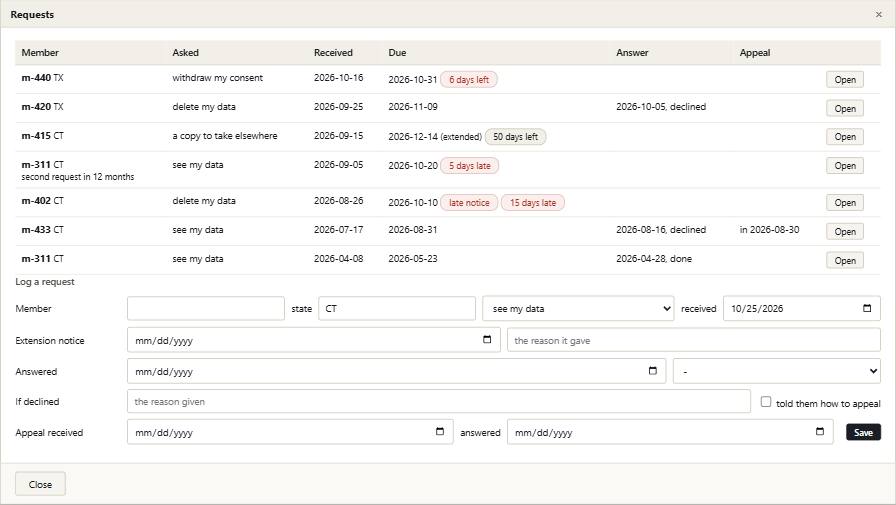Open the m-433 CT see my data request

845,232
